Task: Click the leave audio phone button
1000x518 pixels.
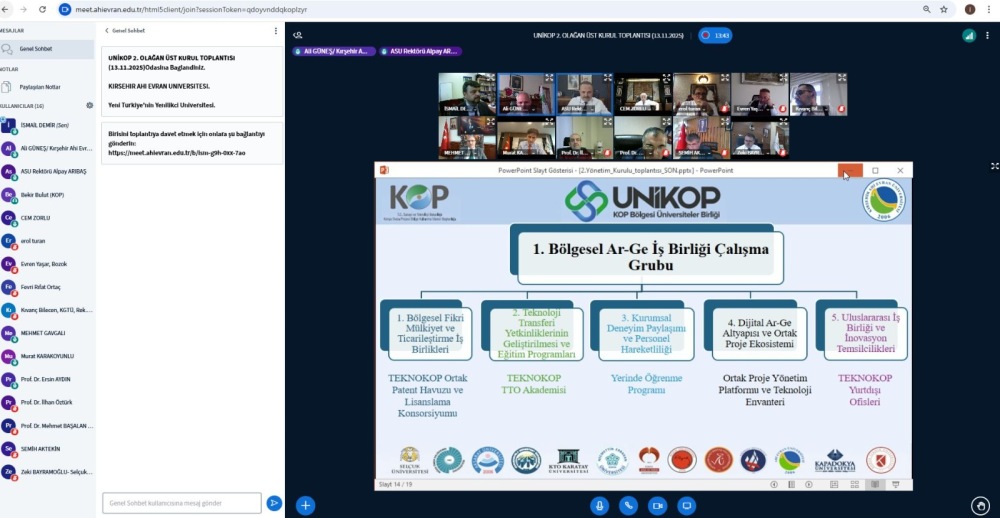Action: [x=628, y=505]
